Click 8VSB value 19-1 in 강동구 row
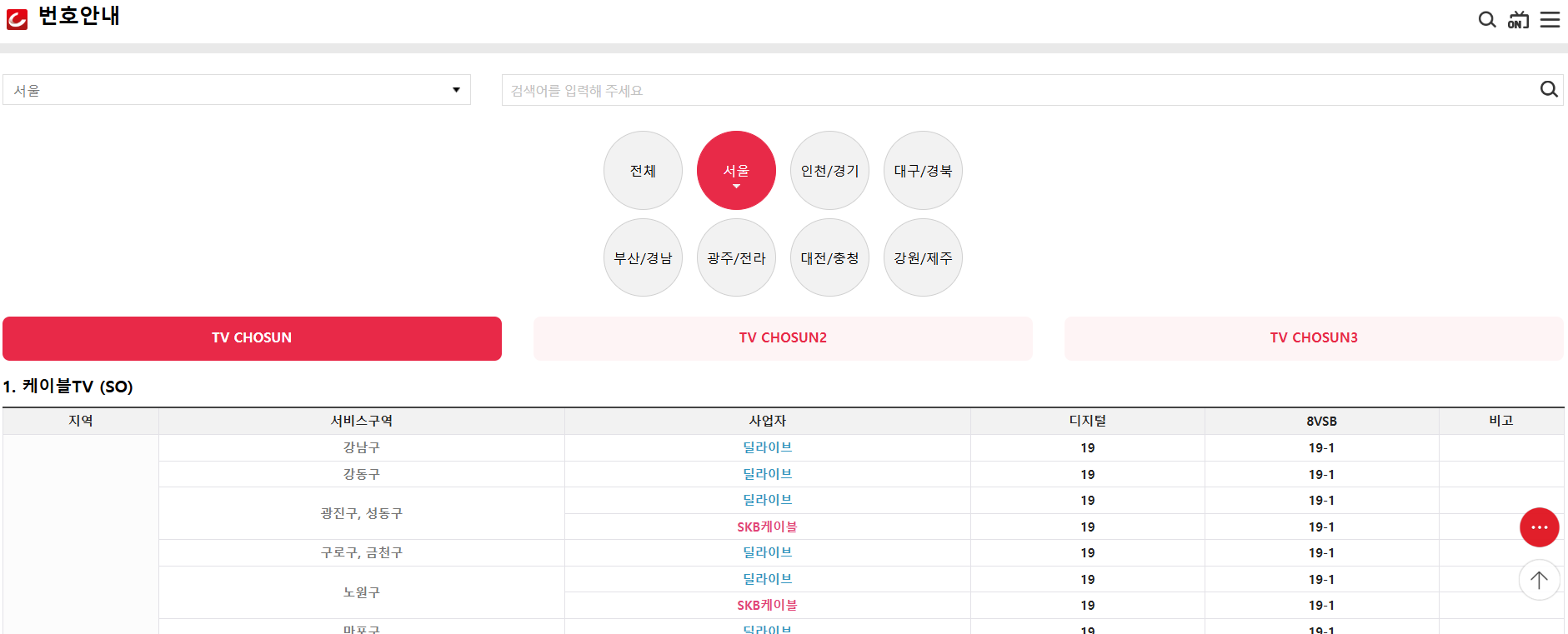Viewport: 1568px width, 634px height. coord(1321,474)
